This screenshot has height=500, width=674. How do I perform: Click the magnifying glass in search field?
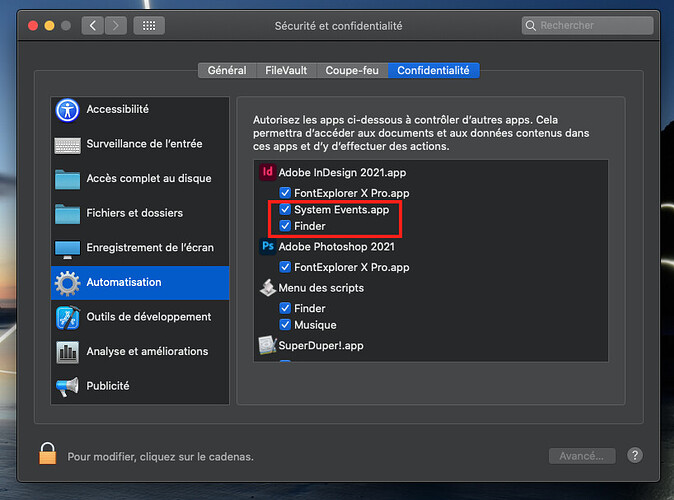point(531,26)
